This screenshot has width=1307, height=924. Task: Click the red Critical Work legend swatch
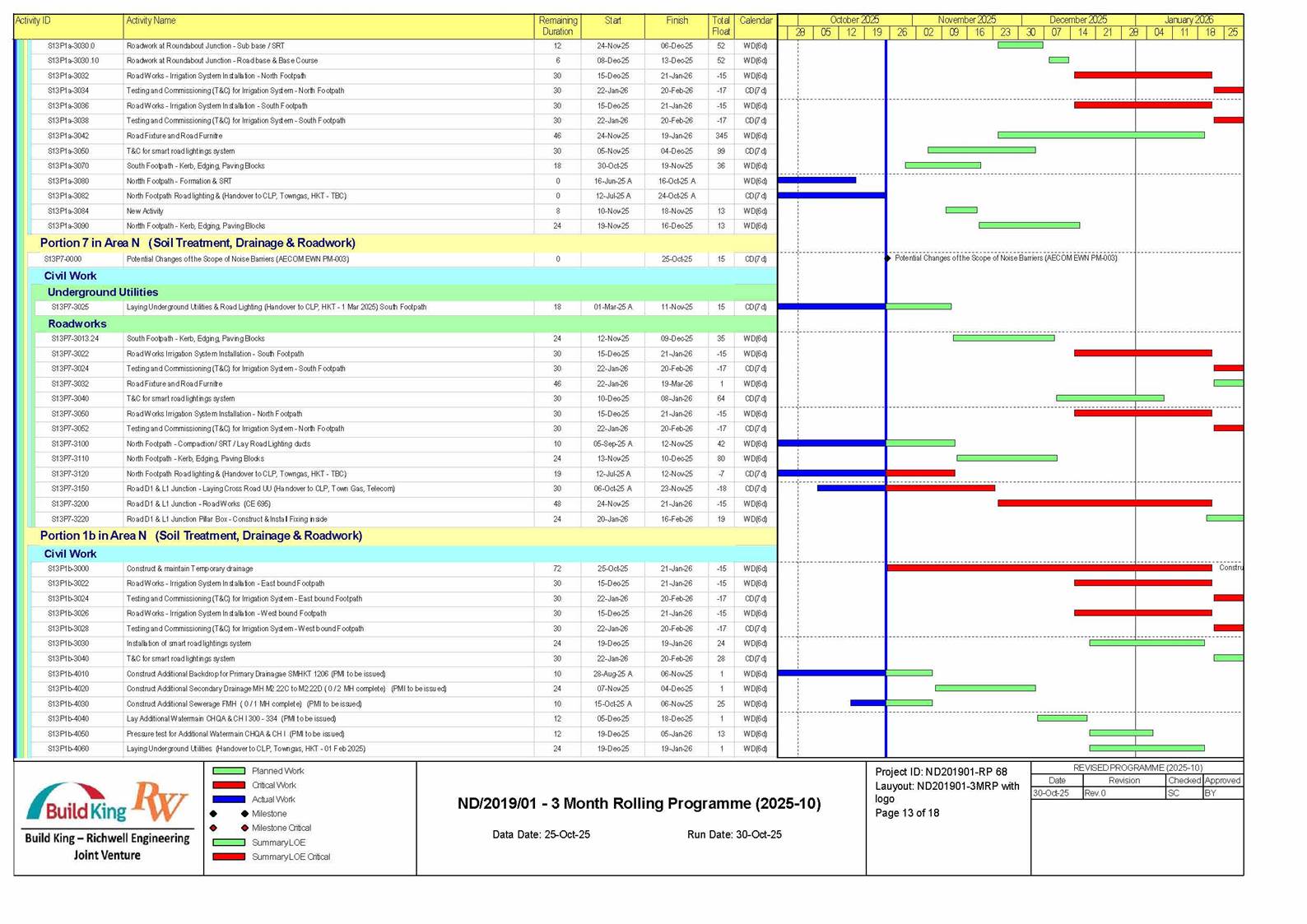(229, 785)
